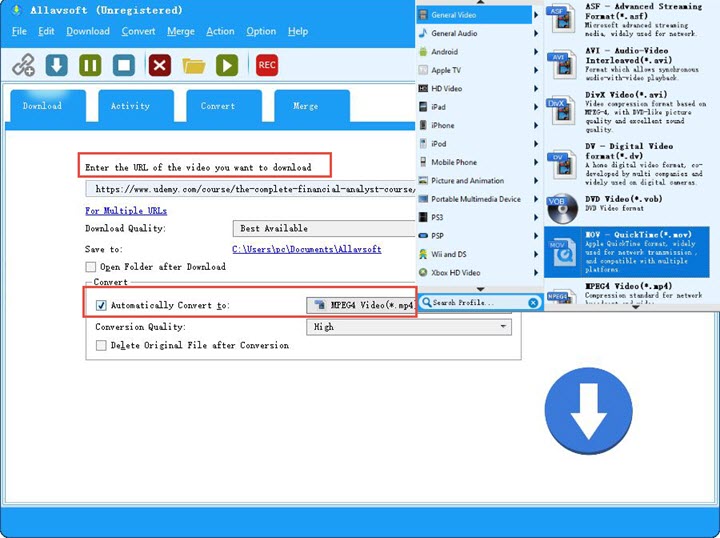Expand the Wii and DS category
This screenshot has height=538, width=720.
478,254
